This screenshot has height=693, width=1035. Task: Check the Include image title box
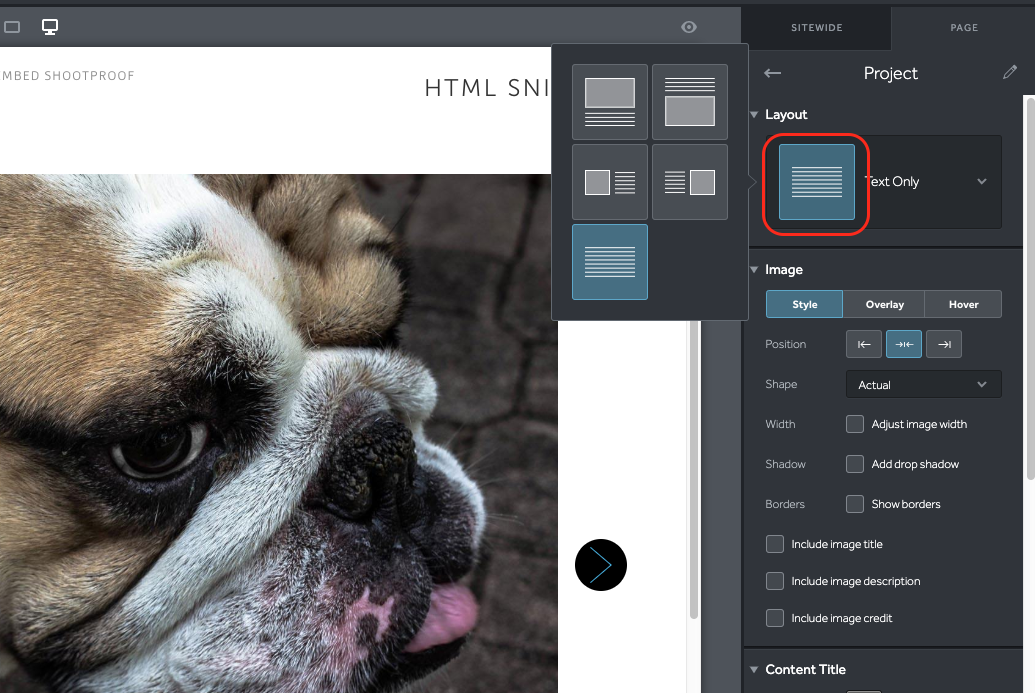pyautogui.click(x=775, y=544)
